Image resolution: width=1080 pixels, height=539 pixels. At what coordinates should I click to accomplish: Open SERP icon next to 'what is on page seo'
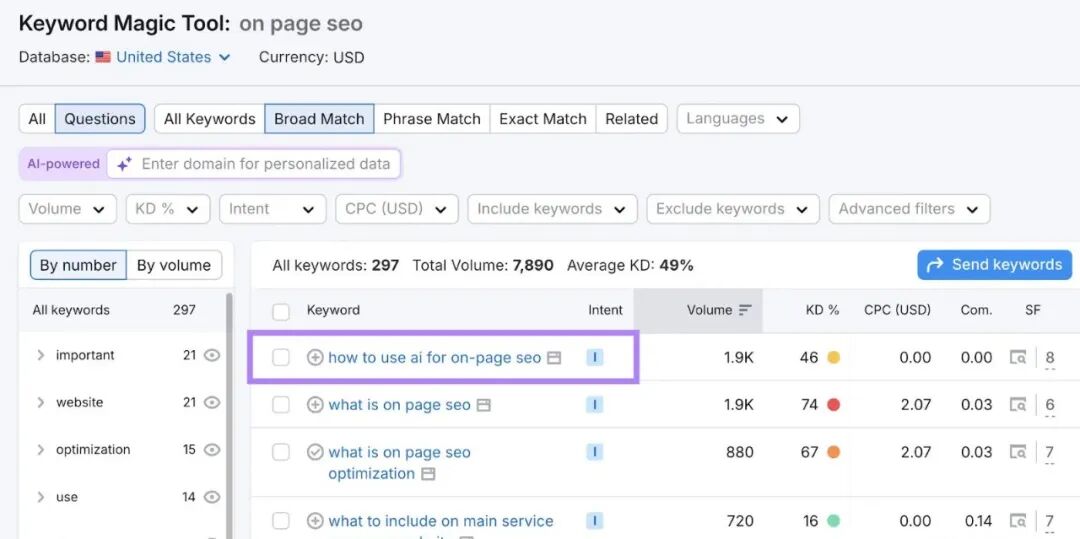[x=484, y=405]
